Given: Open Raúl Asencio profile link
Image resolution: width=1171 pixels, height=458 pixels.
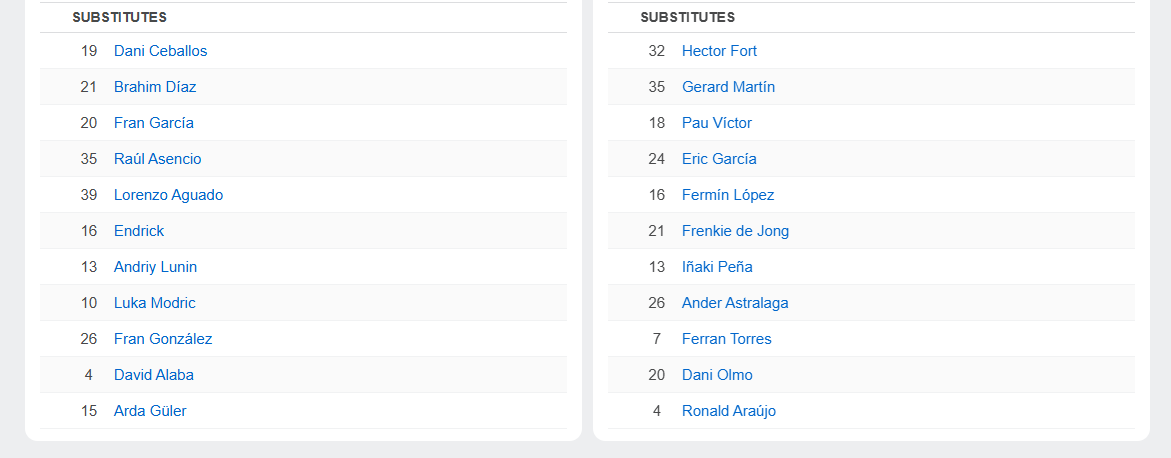Looking at the screenshot, I should click(x=157, y=159).
